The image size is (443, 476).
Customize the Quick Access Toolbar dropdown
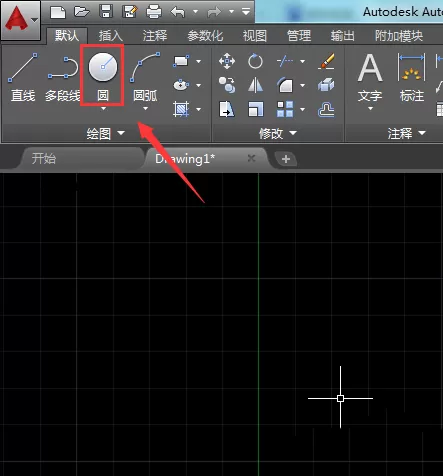(246, 12)
